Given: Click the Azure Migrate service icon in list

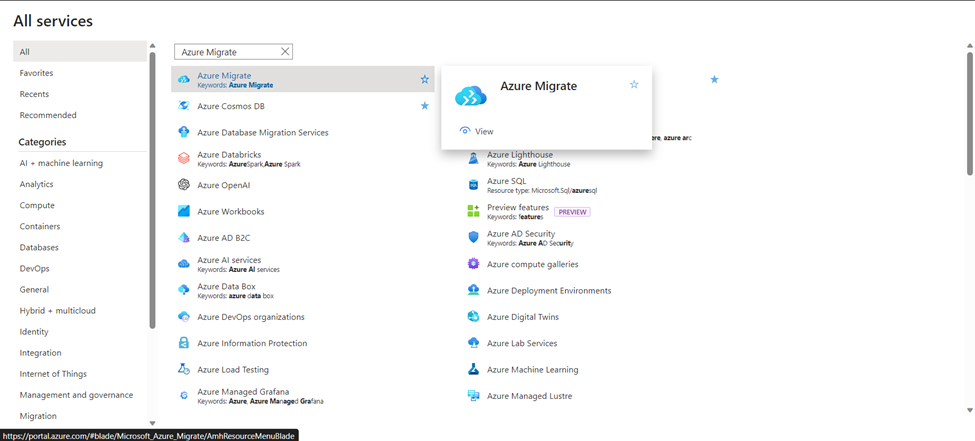Looking at the screenshot, I should [183, 80].
